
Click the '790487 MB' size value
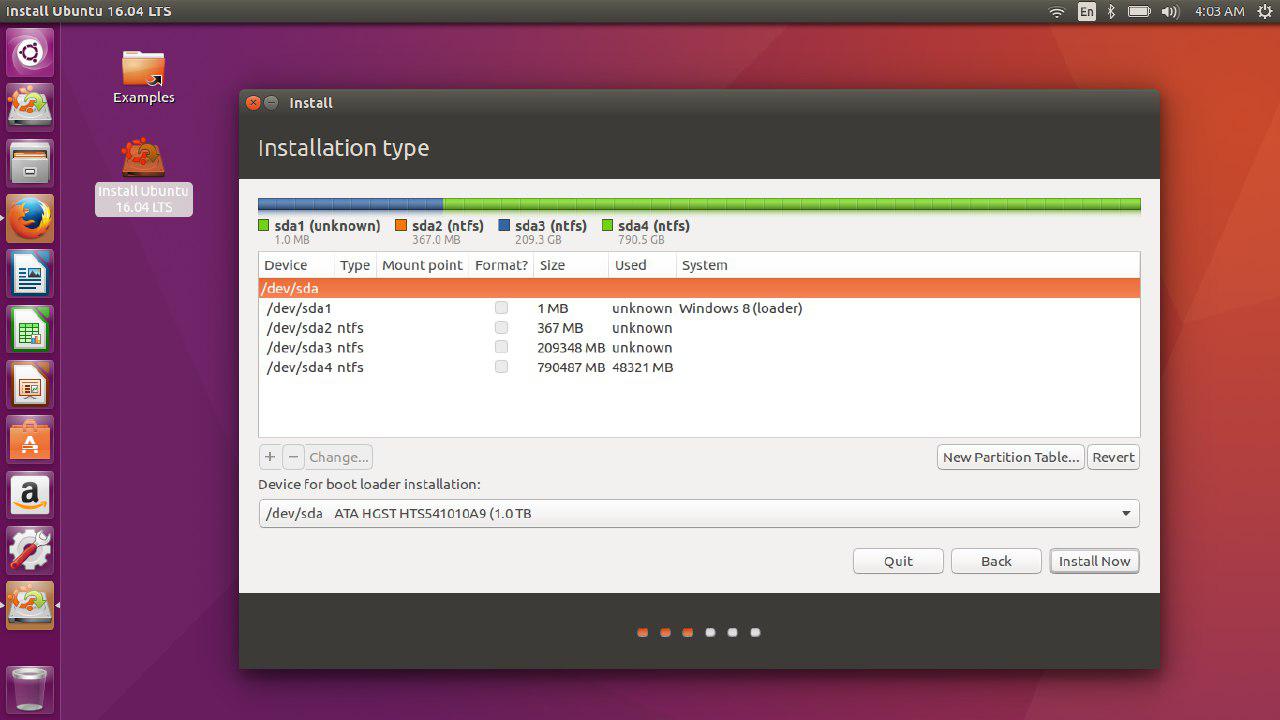coord(571,367)
